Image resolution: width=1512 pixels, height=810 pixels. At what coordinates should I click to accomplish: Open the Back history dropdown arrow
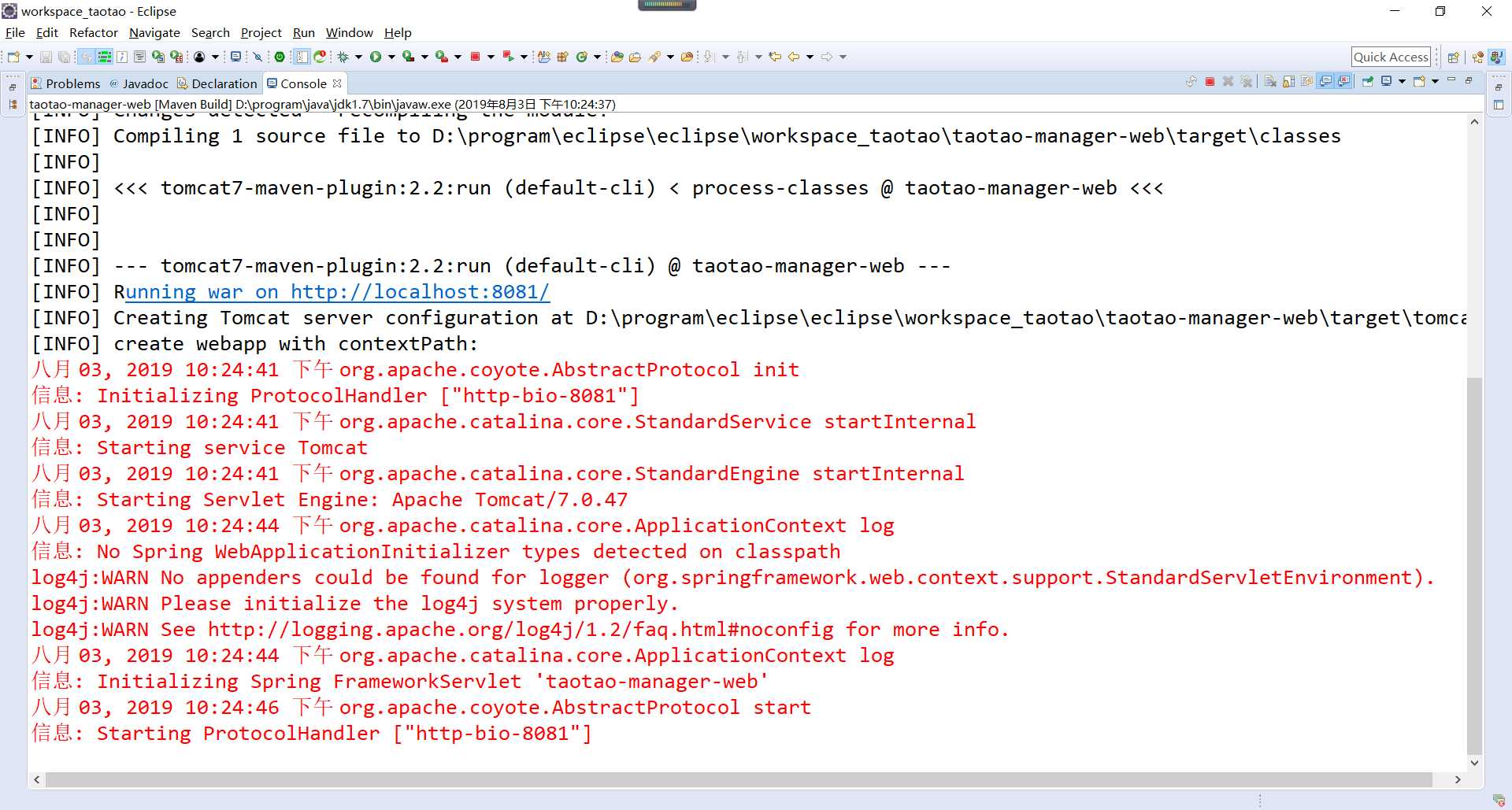pyautogui.click(x=810, y=57)
